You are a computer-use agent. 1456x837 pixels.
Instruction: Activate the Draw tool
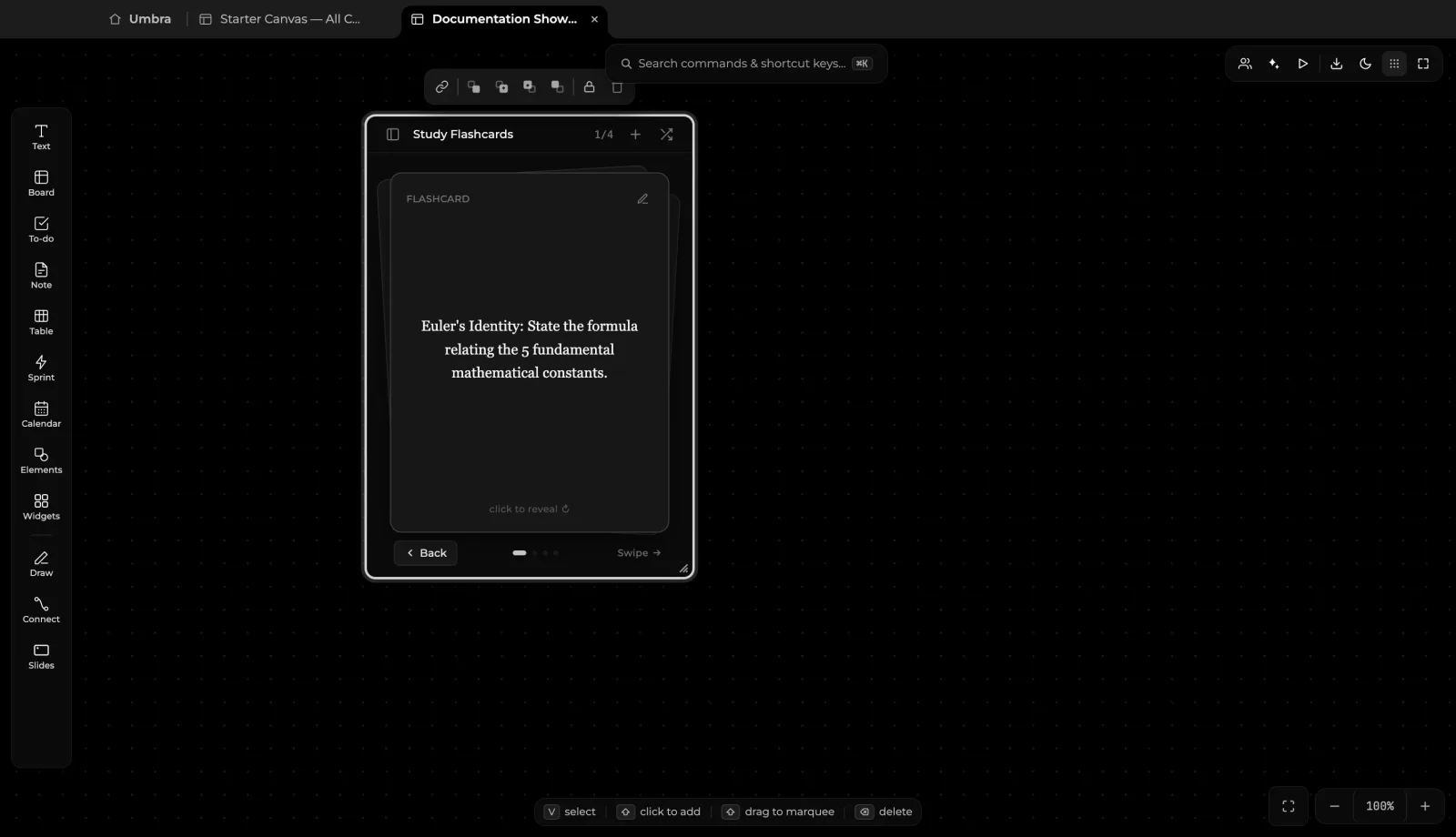point(41,564)
